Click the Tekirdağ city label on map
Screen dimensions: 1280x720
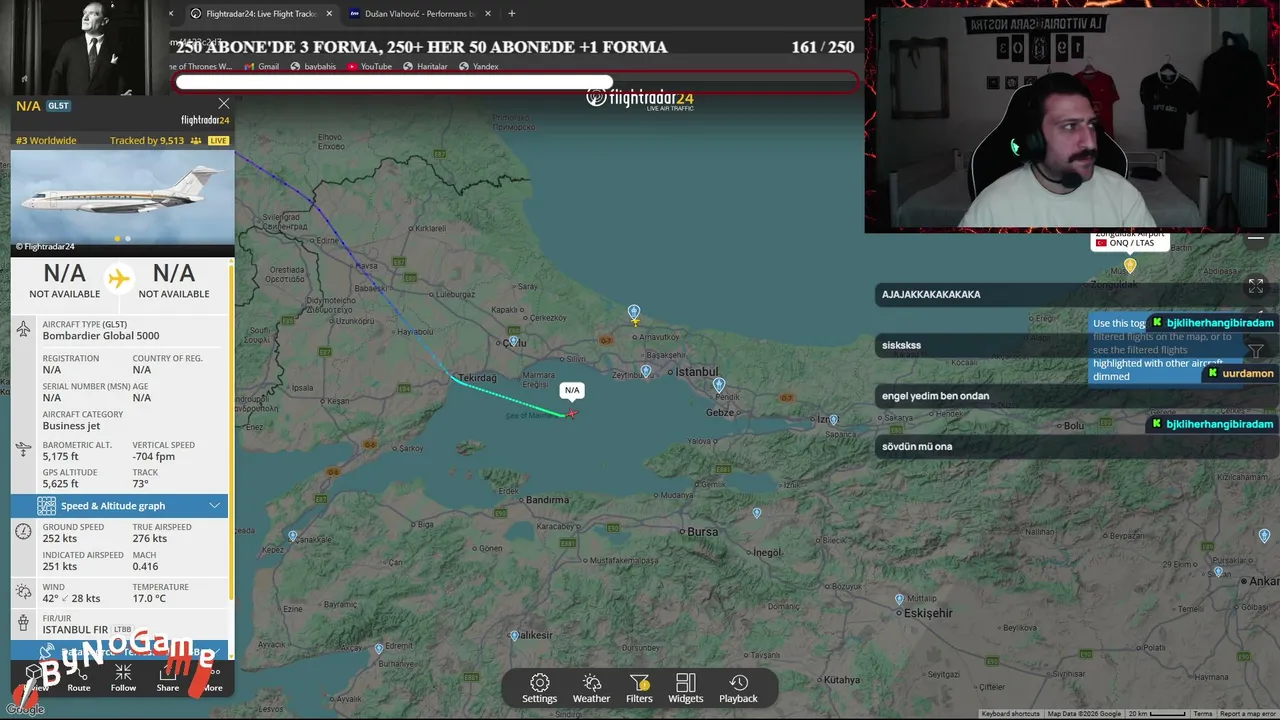(477, 377)
